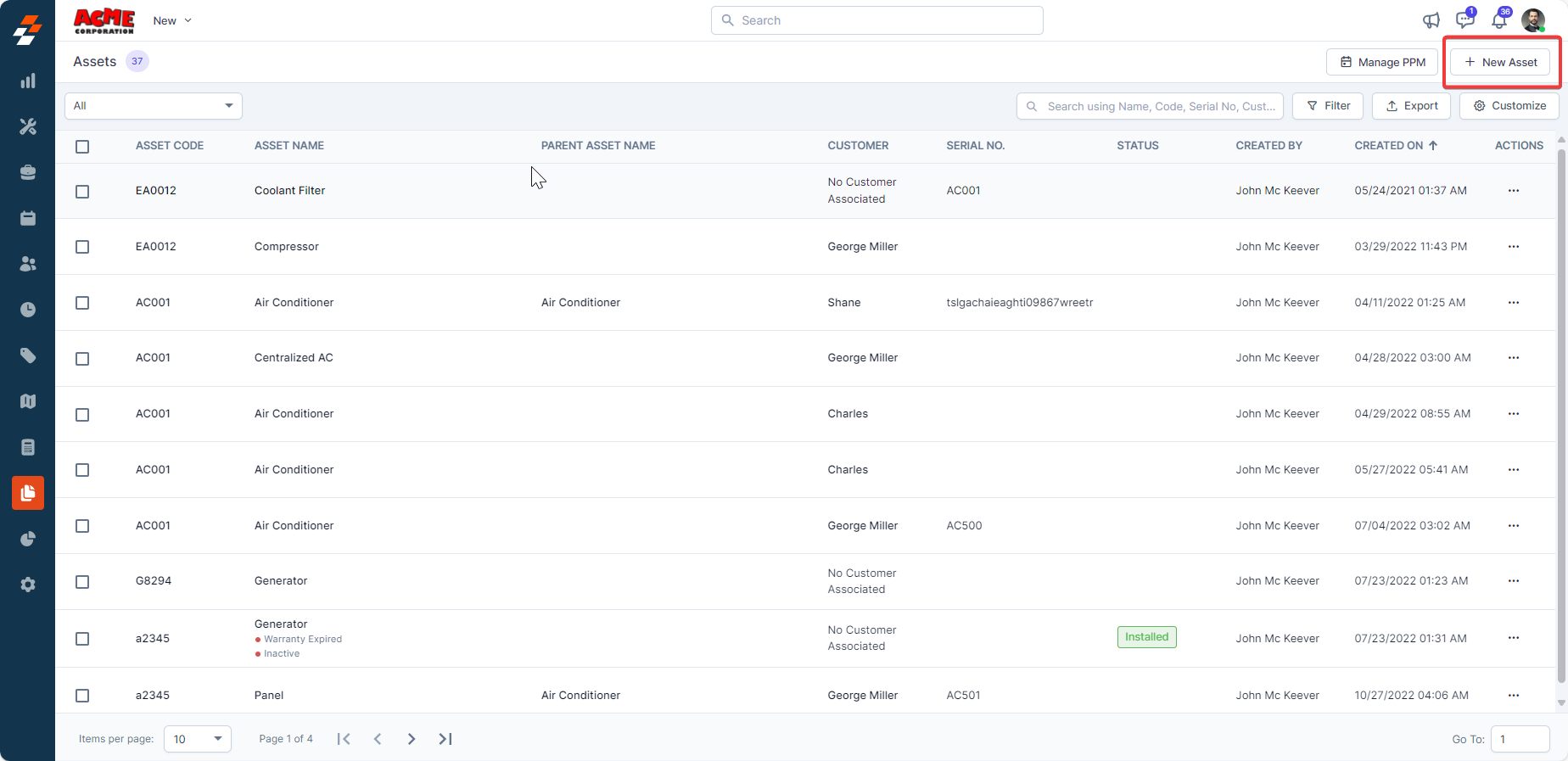1568x761 pixels.
Task: Click the Asset Name column header
Action: click(x=289, y=146)
